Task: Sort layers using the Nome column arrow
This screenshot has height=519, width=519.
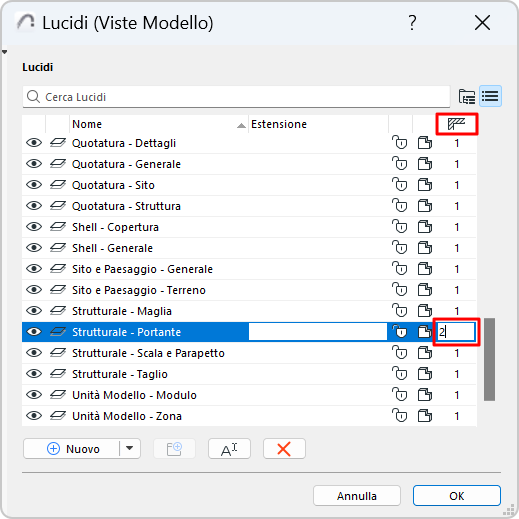Action: [241, 125]
